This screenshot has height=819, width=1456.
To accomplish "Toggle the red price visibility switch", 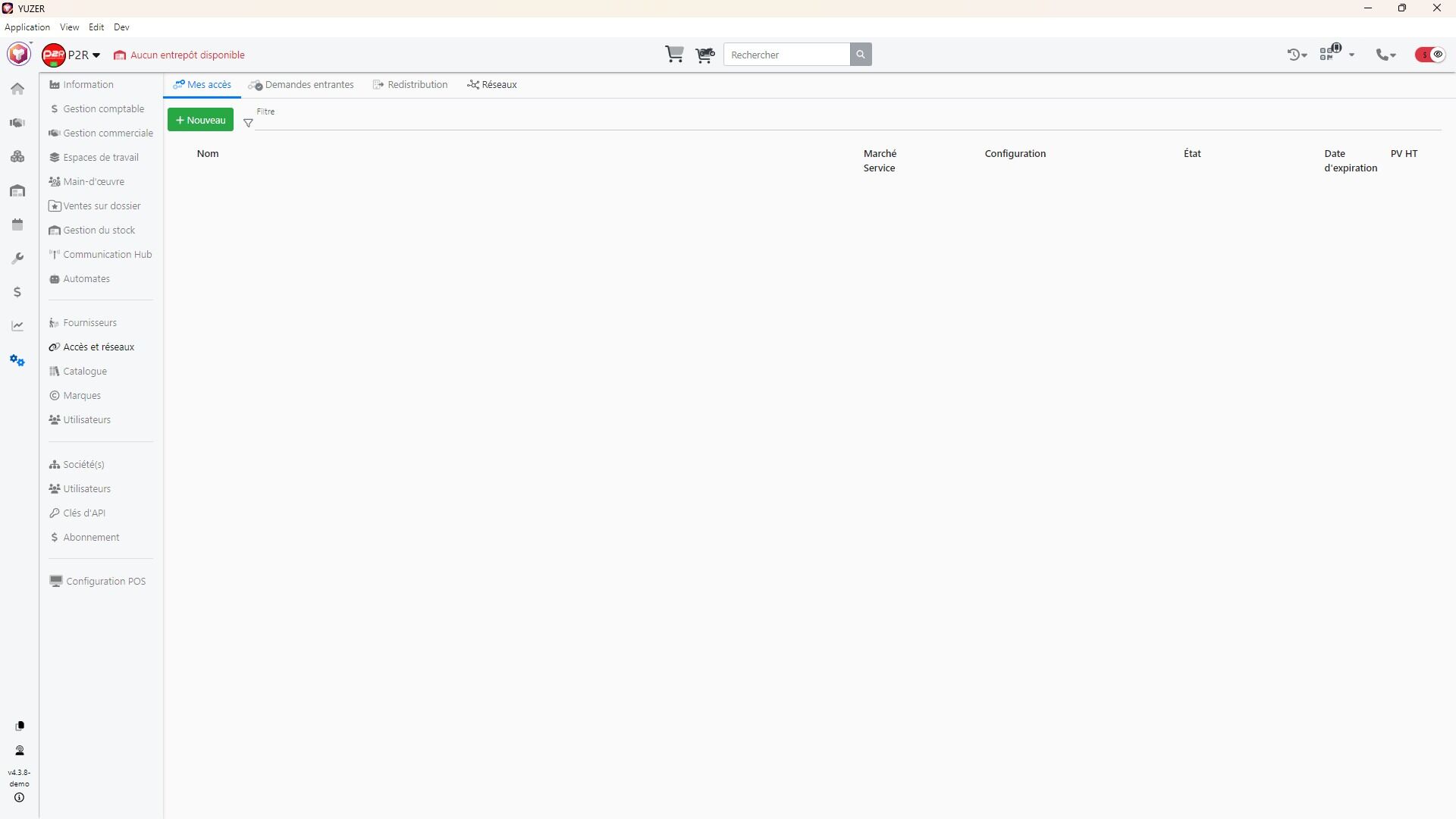I will [1430, 55].
